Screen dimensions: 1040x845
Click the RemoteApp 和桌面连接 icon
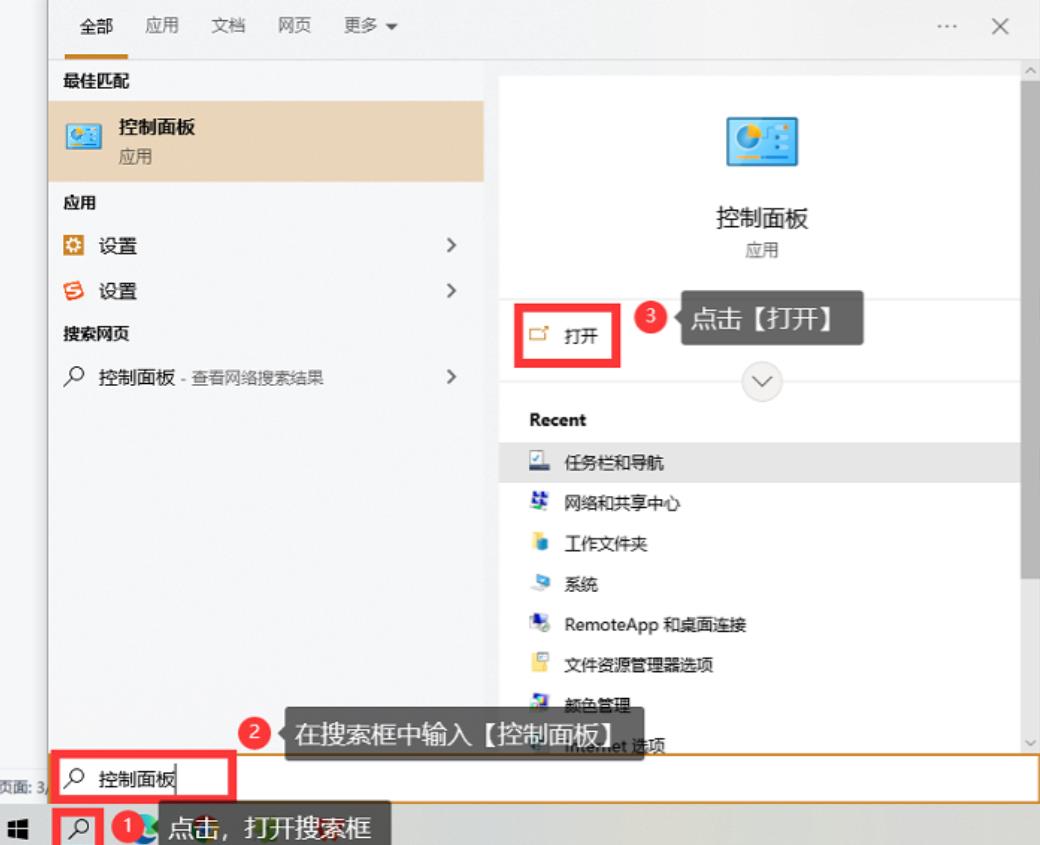coord(539,623)
